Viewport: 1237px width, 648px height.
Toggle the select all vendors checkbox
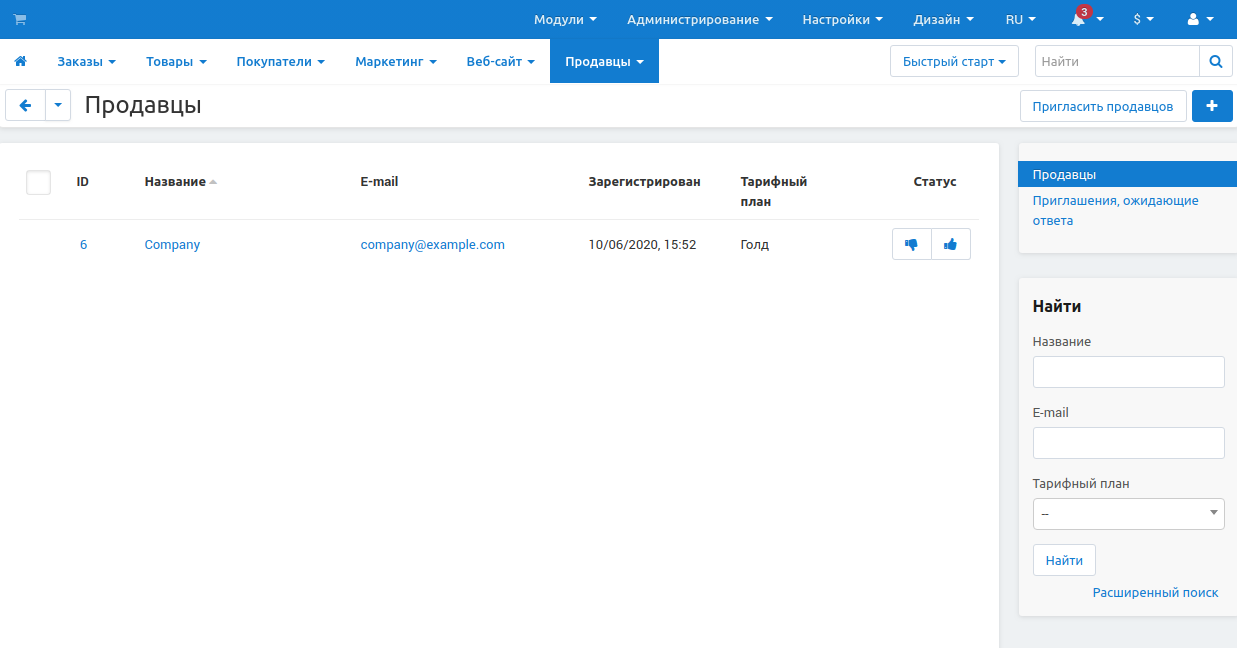38,182
